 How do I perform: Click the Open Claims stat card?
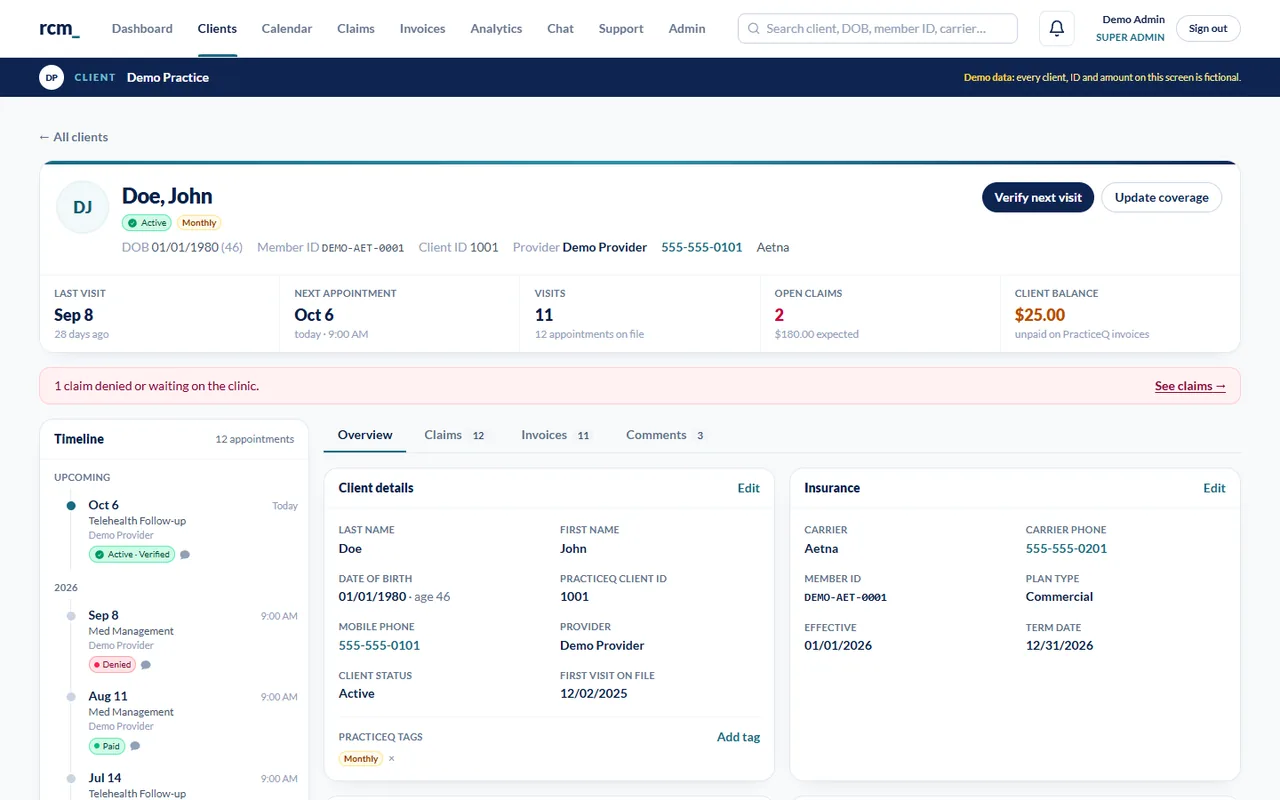click(x=880, y=314)
